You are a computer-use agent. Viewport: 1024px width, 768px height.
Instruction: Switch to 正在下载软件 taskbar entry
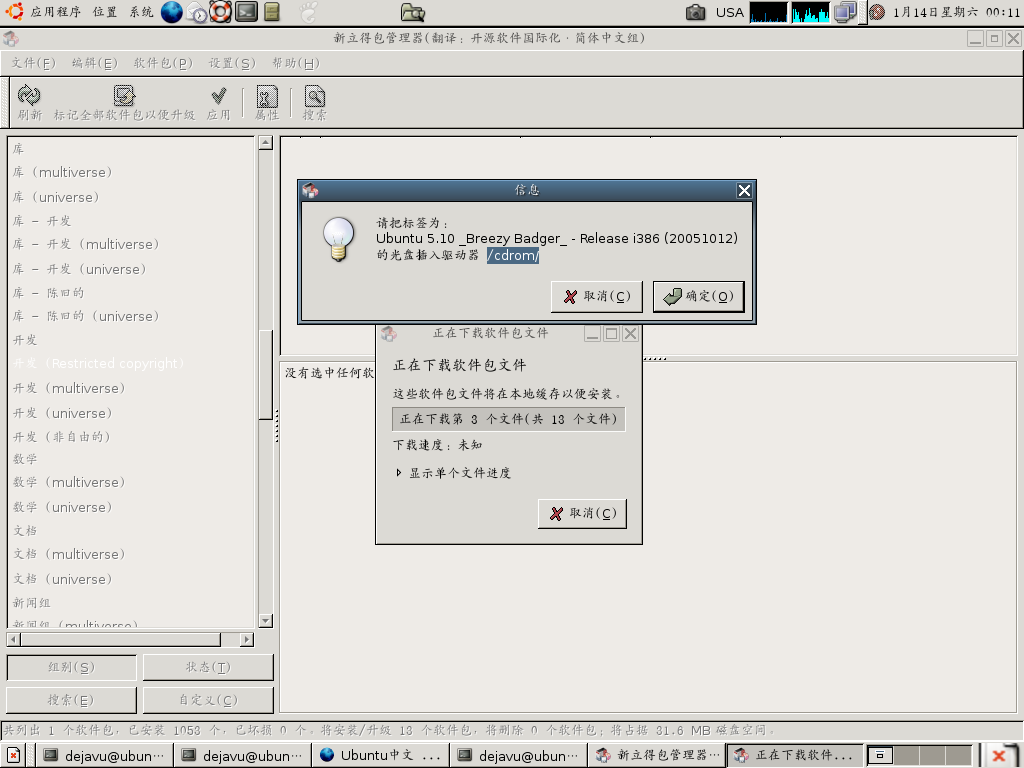coord(795,756)
